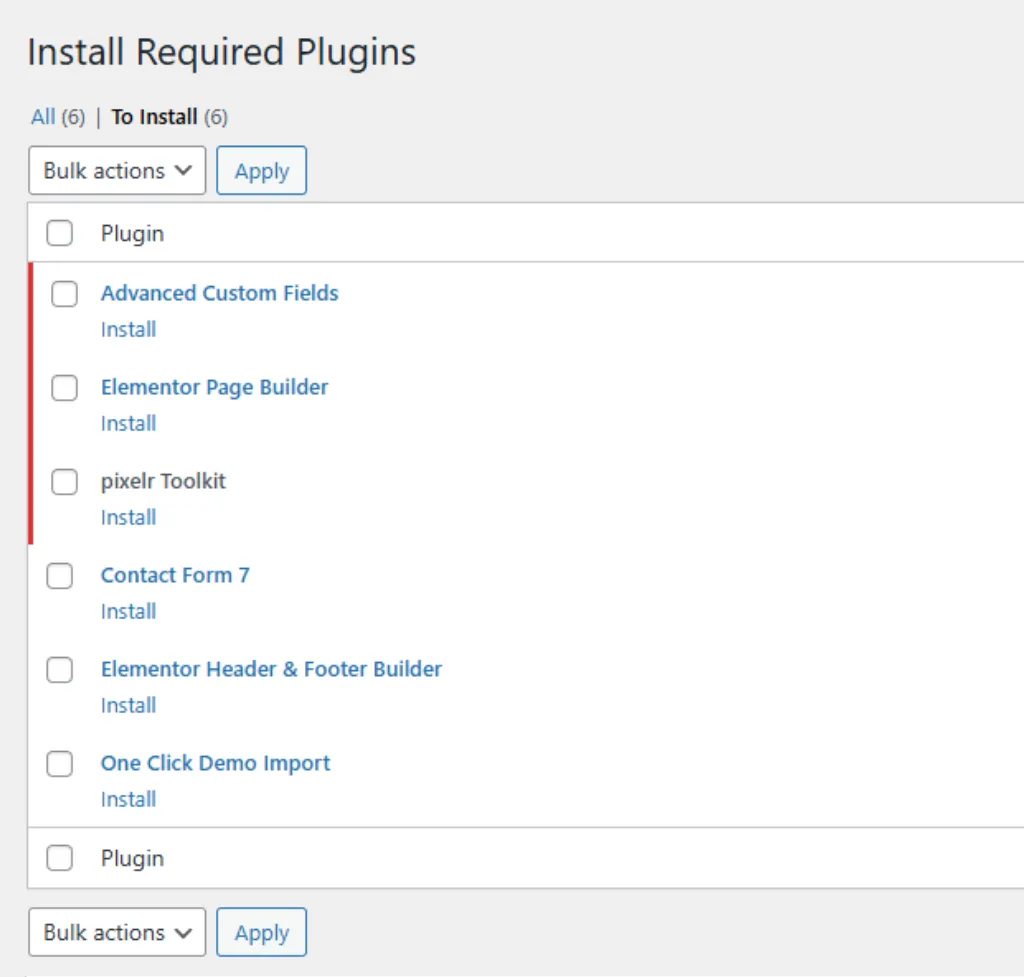Click the bottom Apply button
This screenshot has width=1024, height=977.
261,932
